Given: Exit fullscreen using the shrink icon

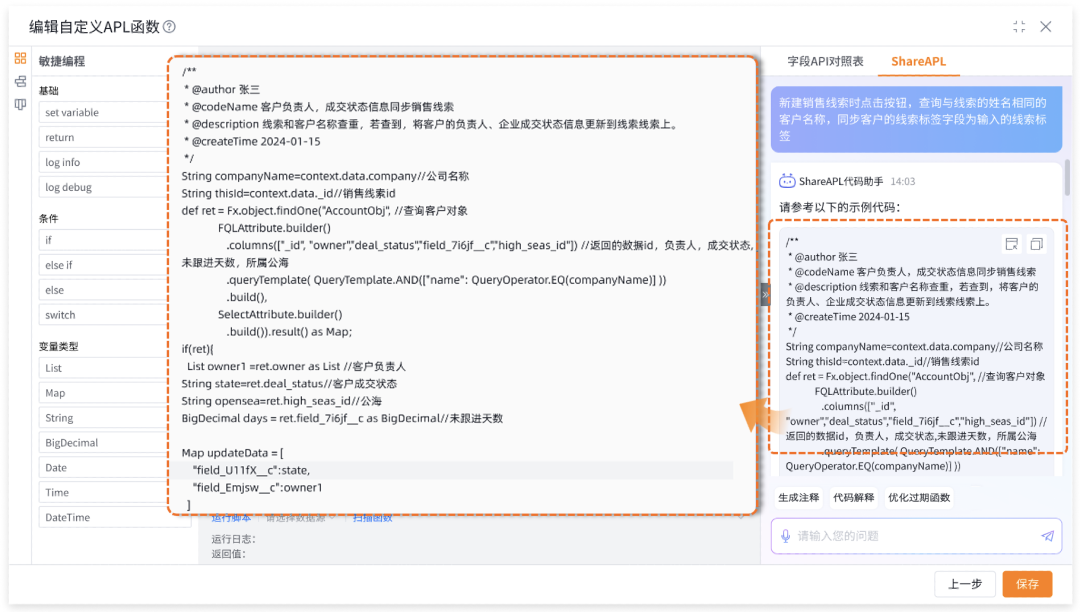Looking at the screenshot, I should click(x=1019, y=27).
